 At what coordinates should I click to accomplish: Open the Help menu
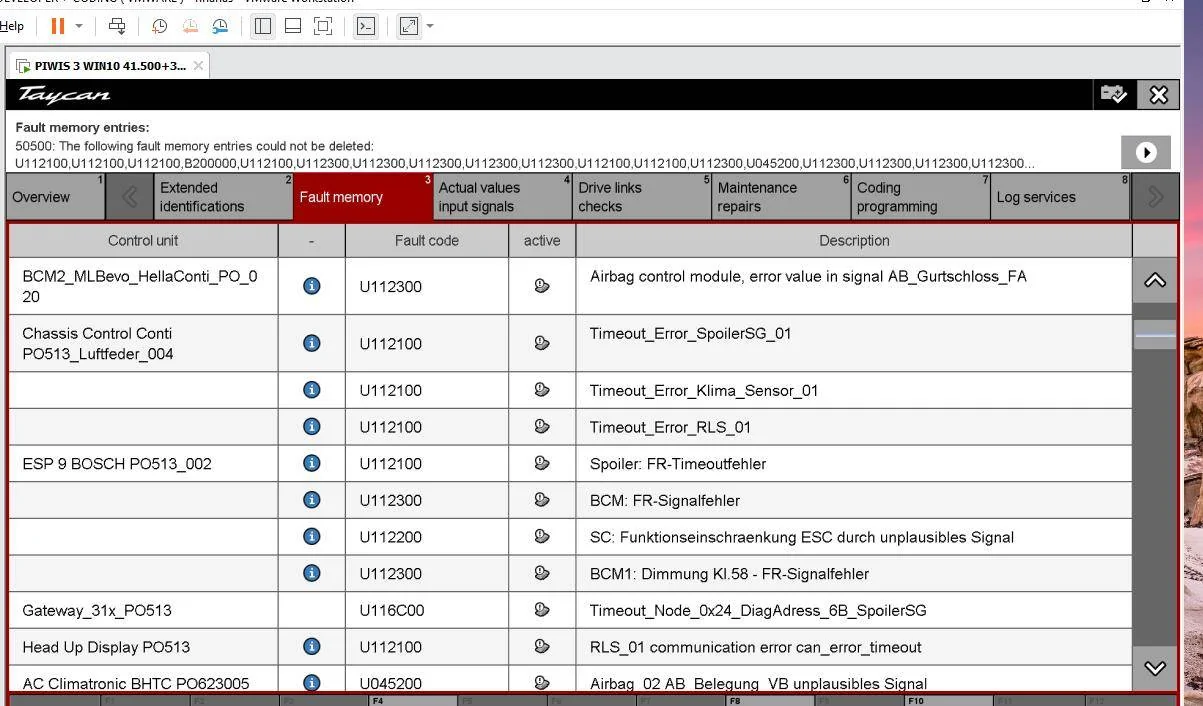point(12,26)
